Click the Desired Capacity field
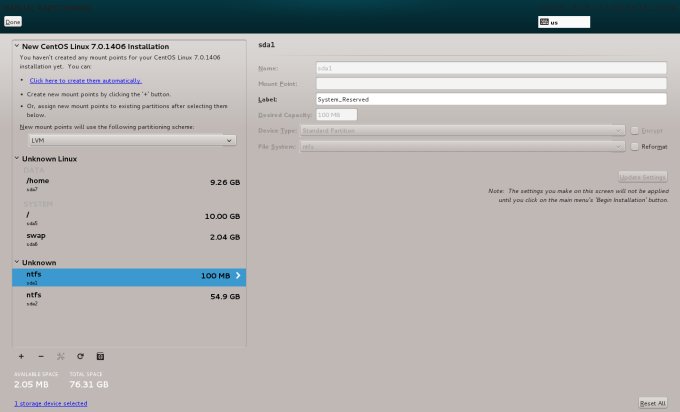The height and width of the screenshot is (412, 680). click(x=337, y=115)
